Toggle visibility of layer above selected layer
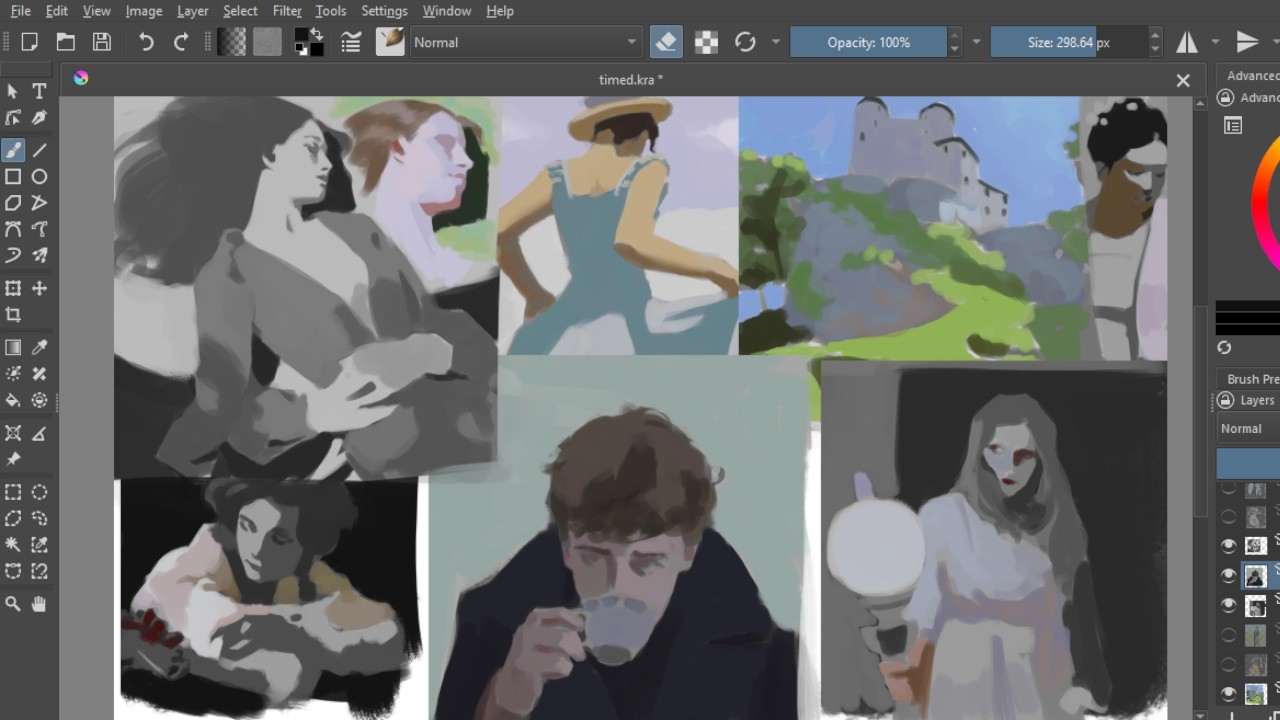 (1229, 545)
